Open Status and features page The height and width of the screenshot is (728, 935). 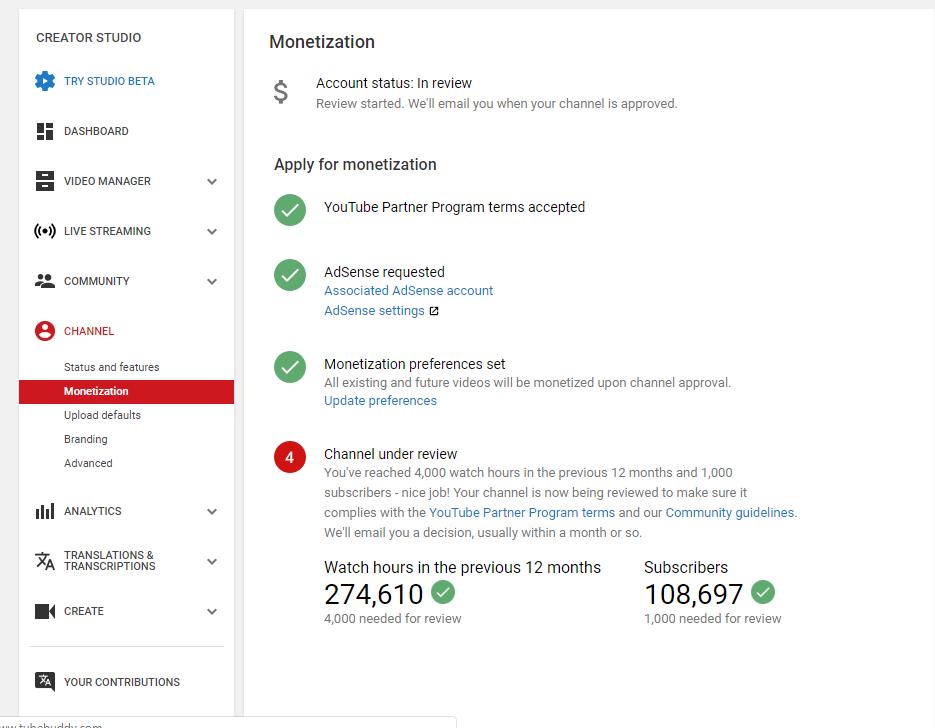coord(112,367)
